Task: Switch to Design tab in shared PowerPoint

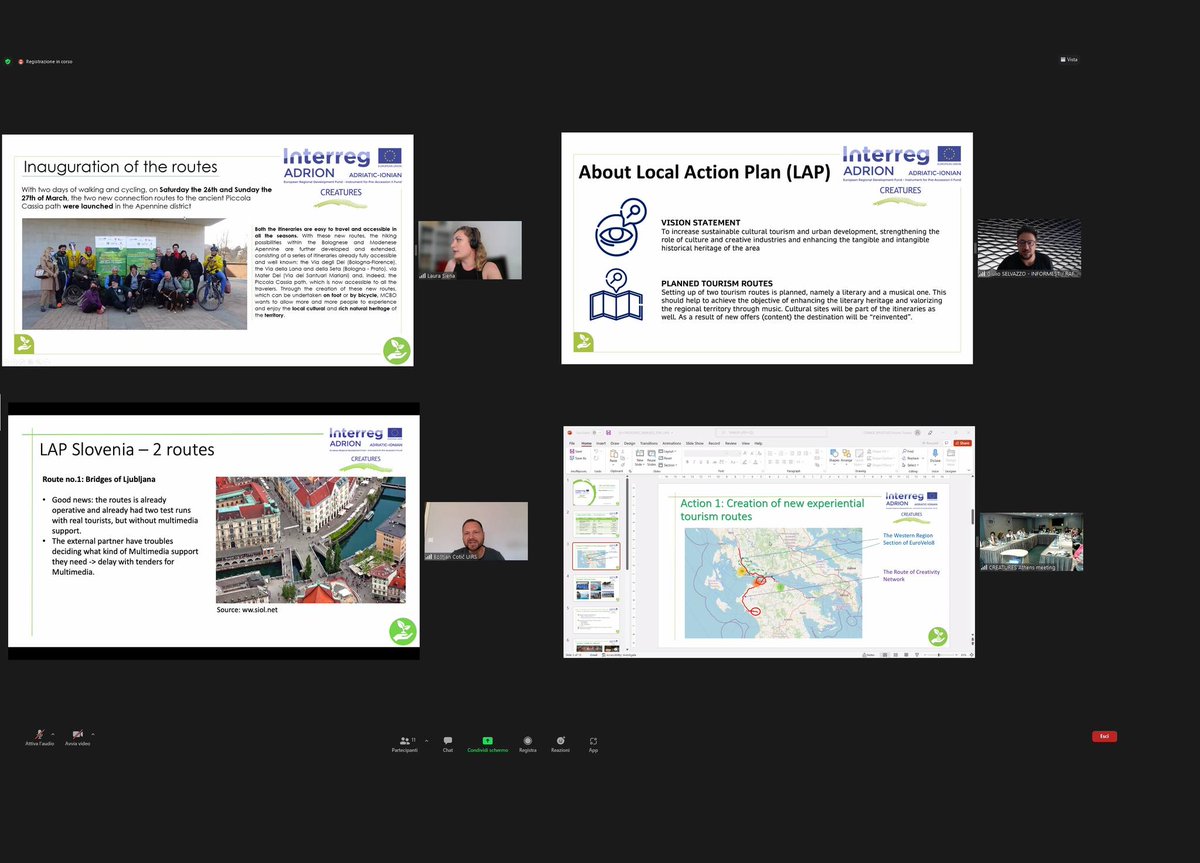Action: (629, 443)
